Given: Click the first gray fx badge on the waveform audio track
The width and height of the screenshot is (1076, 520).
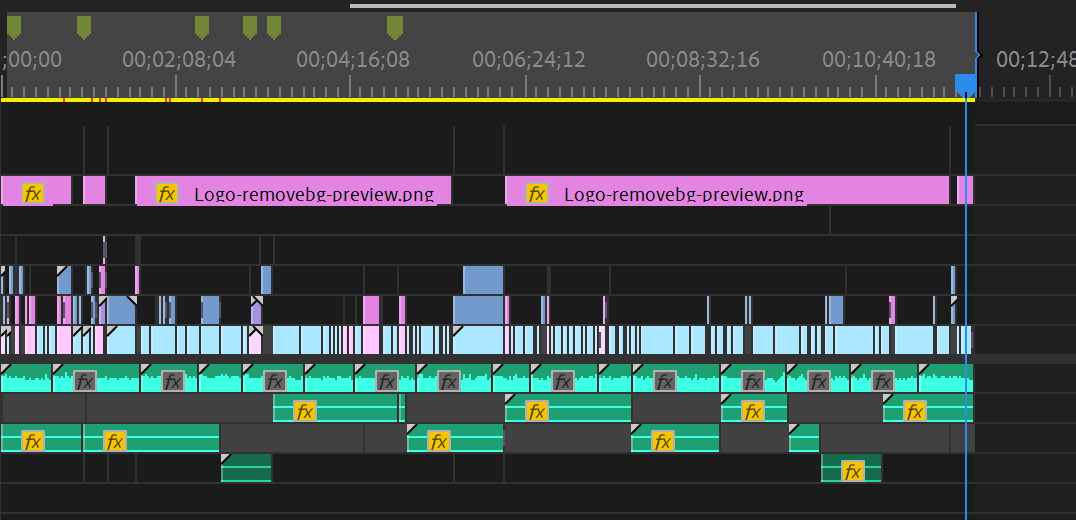Looking at the screenshot, I should [84, 381].
